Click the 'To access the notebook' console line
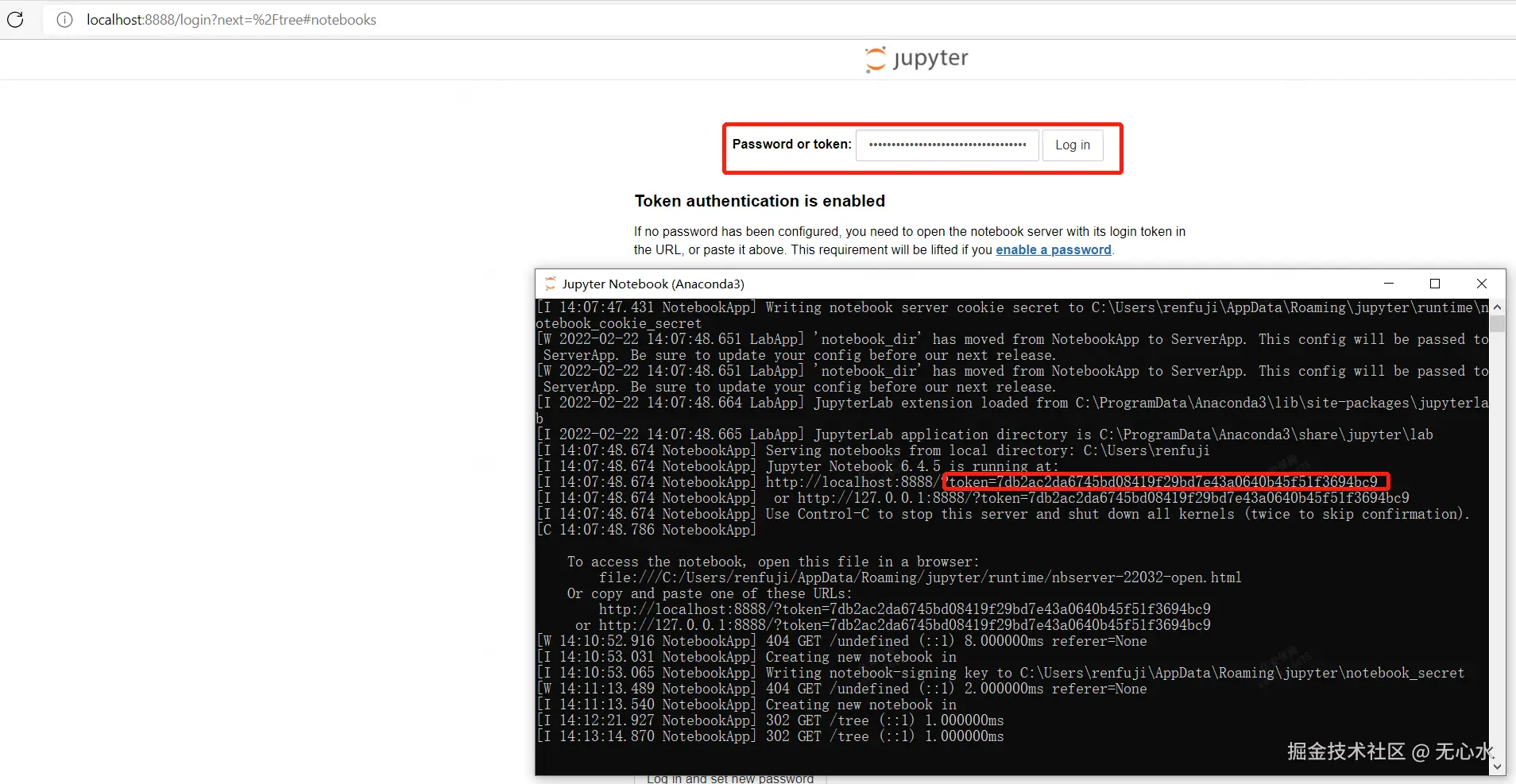 [x=773, y=562]
